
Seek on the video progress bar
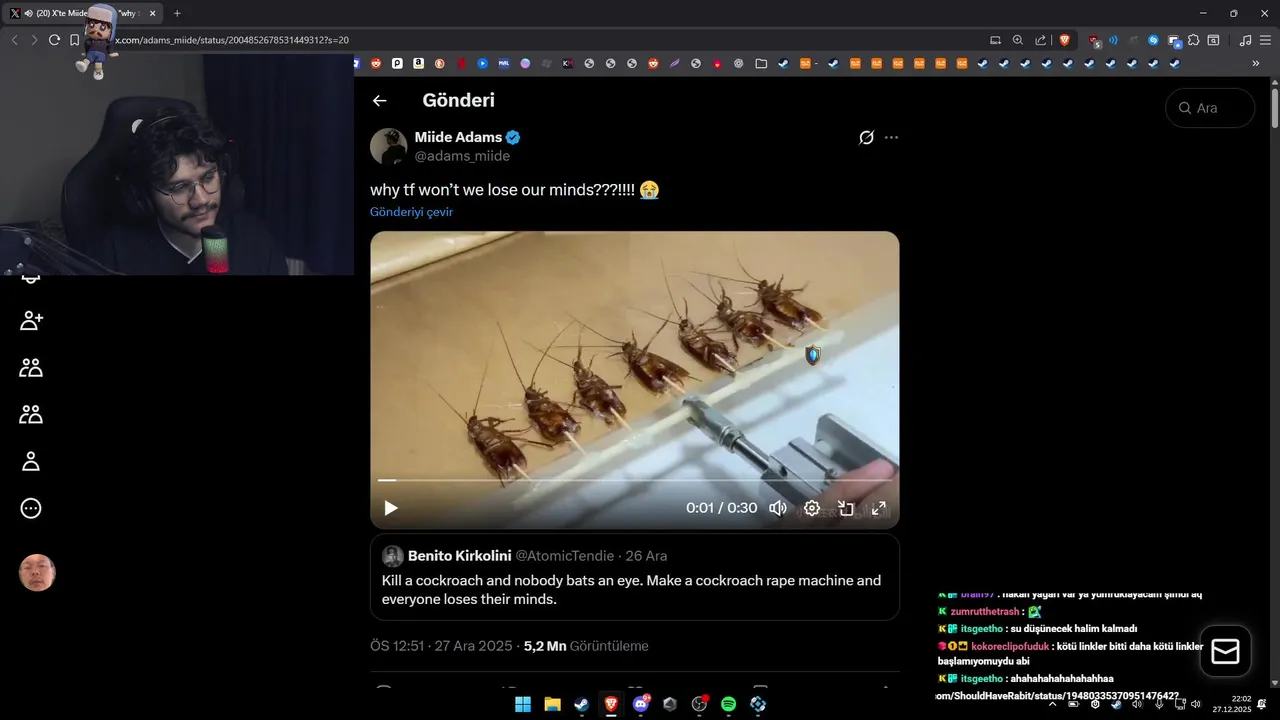pos(634,481)
